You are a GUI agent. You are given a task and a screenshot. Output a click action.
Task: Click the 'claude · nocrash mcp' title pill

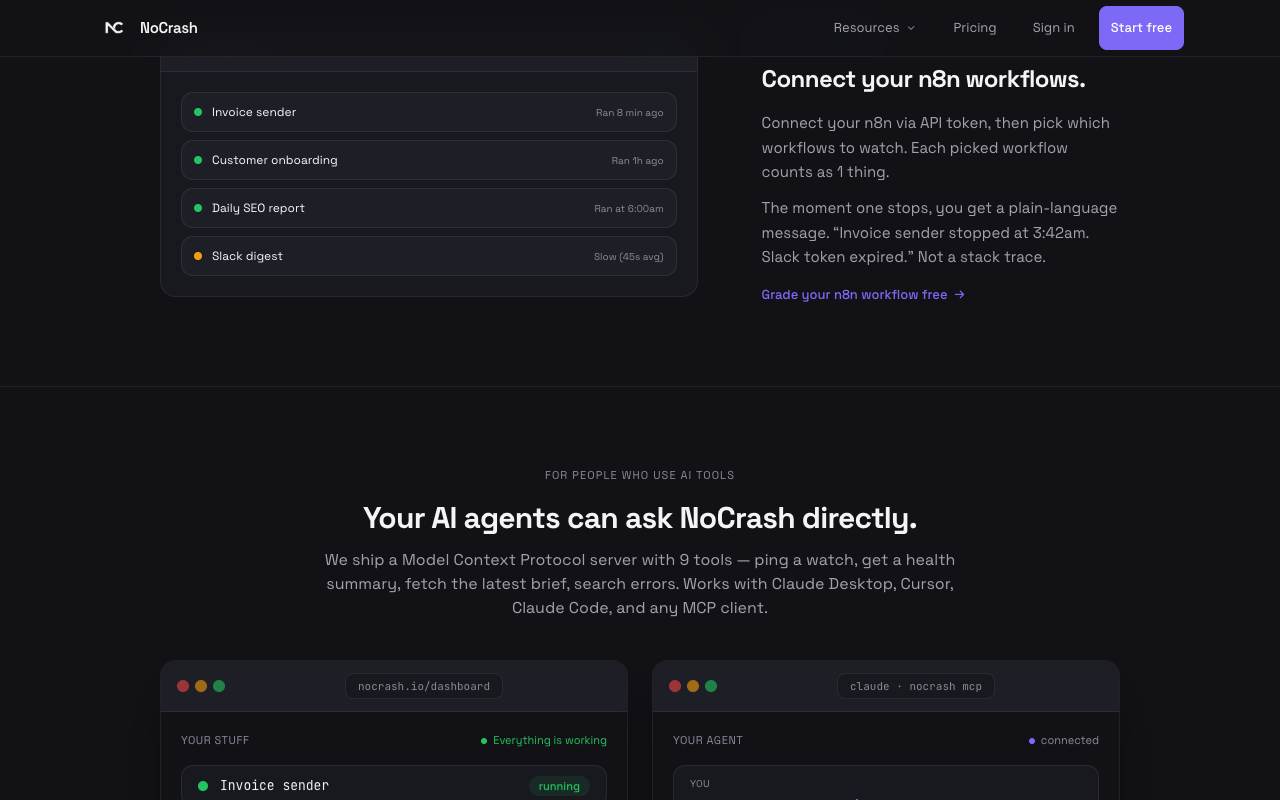[916, 686]
